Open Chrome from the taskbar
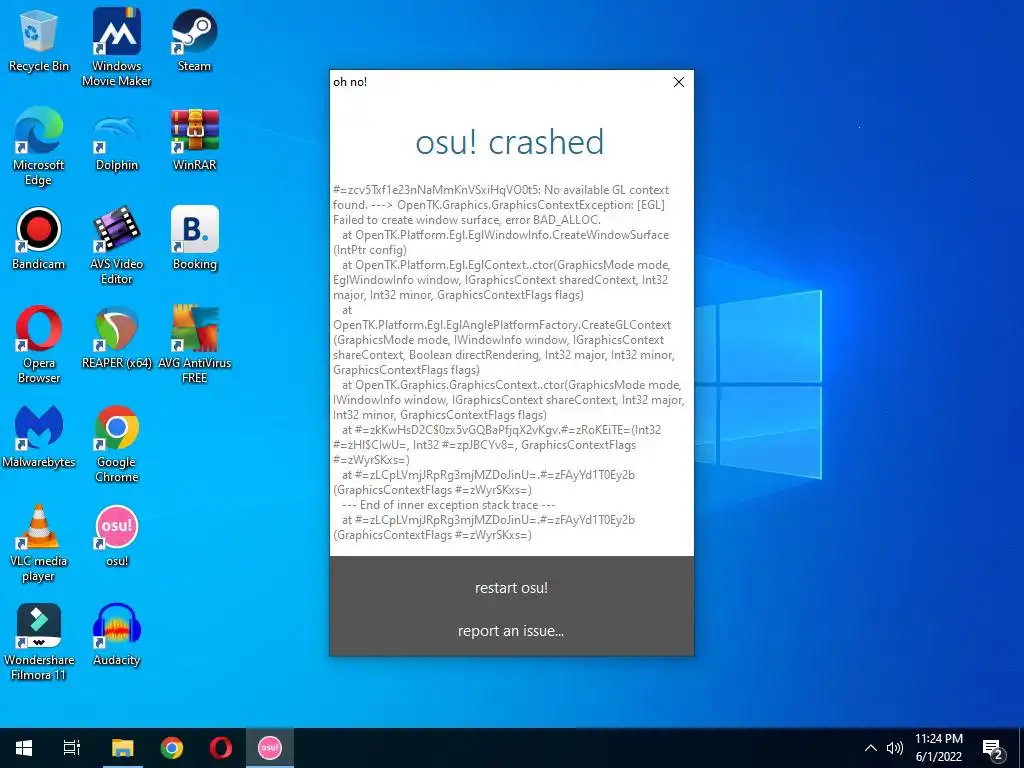This screenshot has height=768, width=1024. 172,748
